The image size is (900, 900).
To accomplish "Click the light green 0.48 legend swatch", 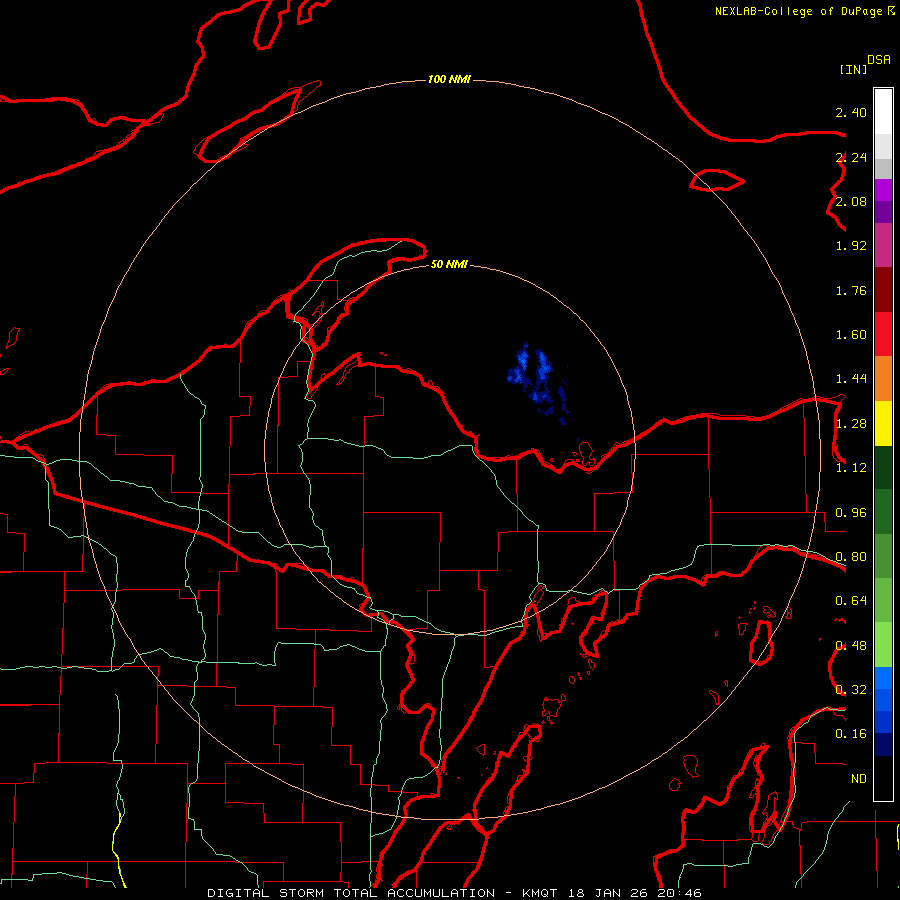I will [x=883, y=645].
